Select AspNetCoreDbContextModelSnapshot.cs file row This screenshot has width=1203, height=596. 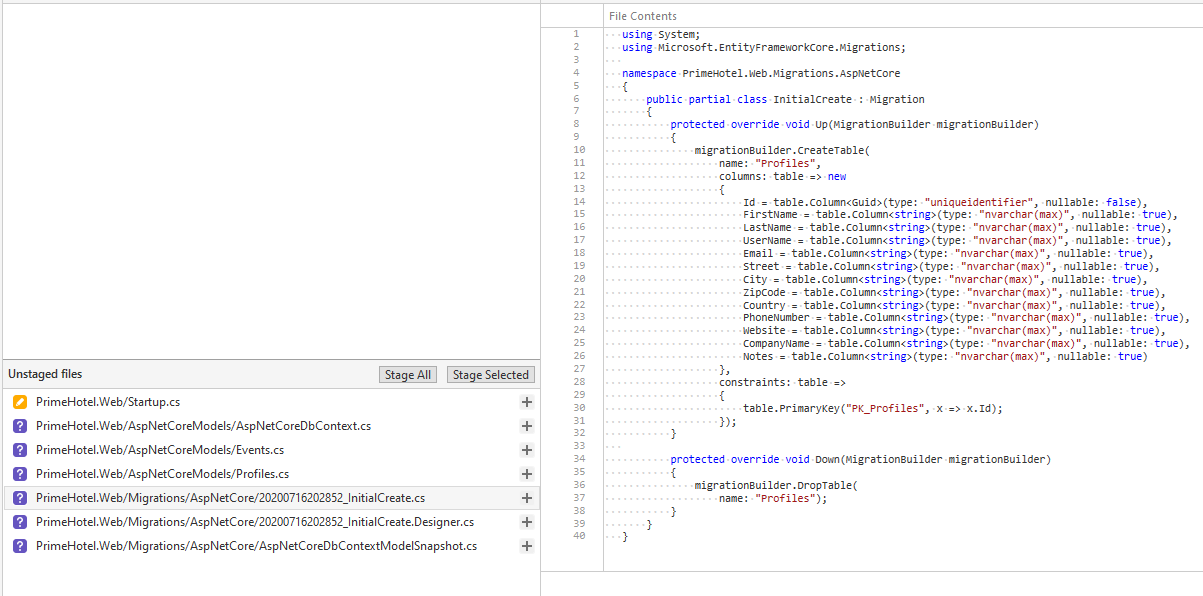tap(271, 546)
